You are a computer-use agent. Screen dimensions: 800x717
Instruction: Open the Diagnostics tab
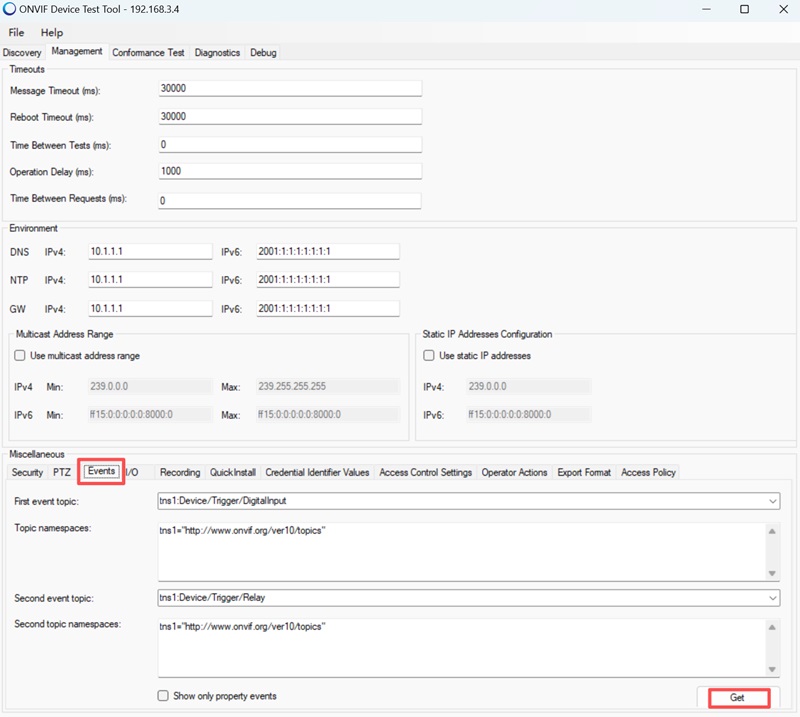point(217,52)
